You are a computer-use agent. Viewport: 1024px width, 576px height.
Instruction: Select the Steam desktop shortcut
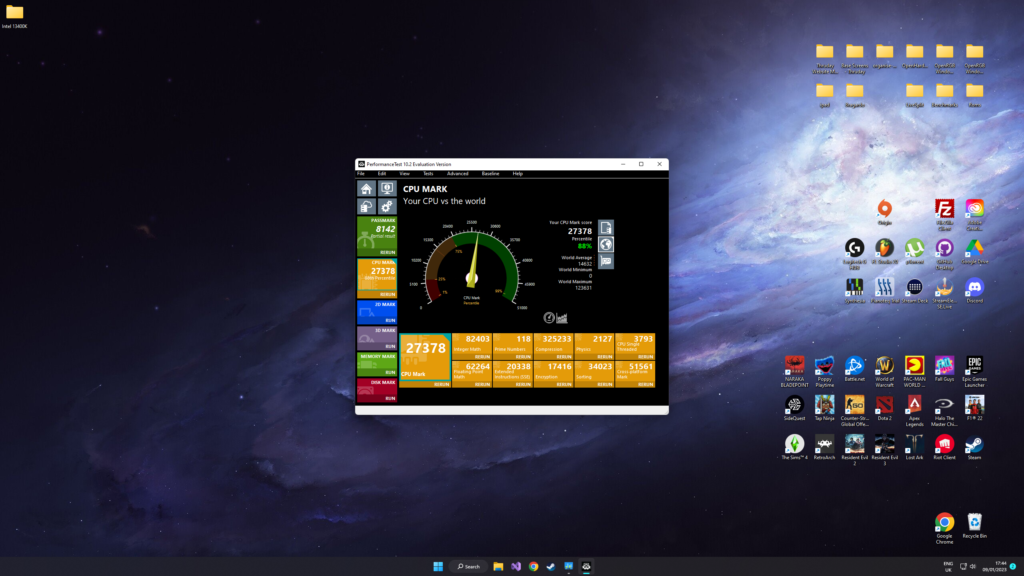(x=974, y=447)
